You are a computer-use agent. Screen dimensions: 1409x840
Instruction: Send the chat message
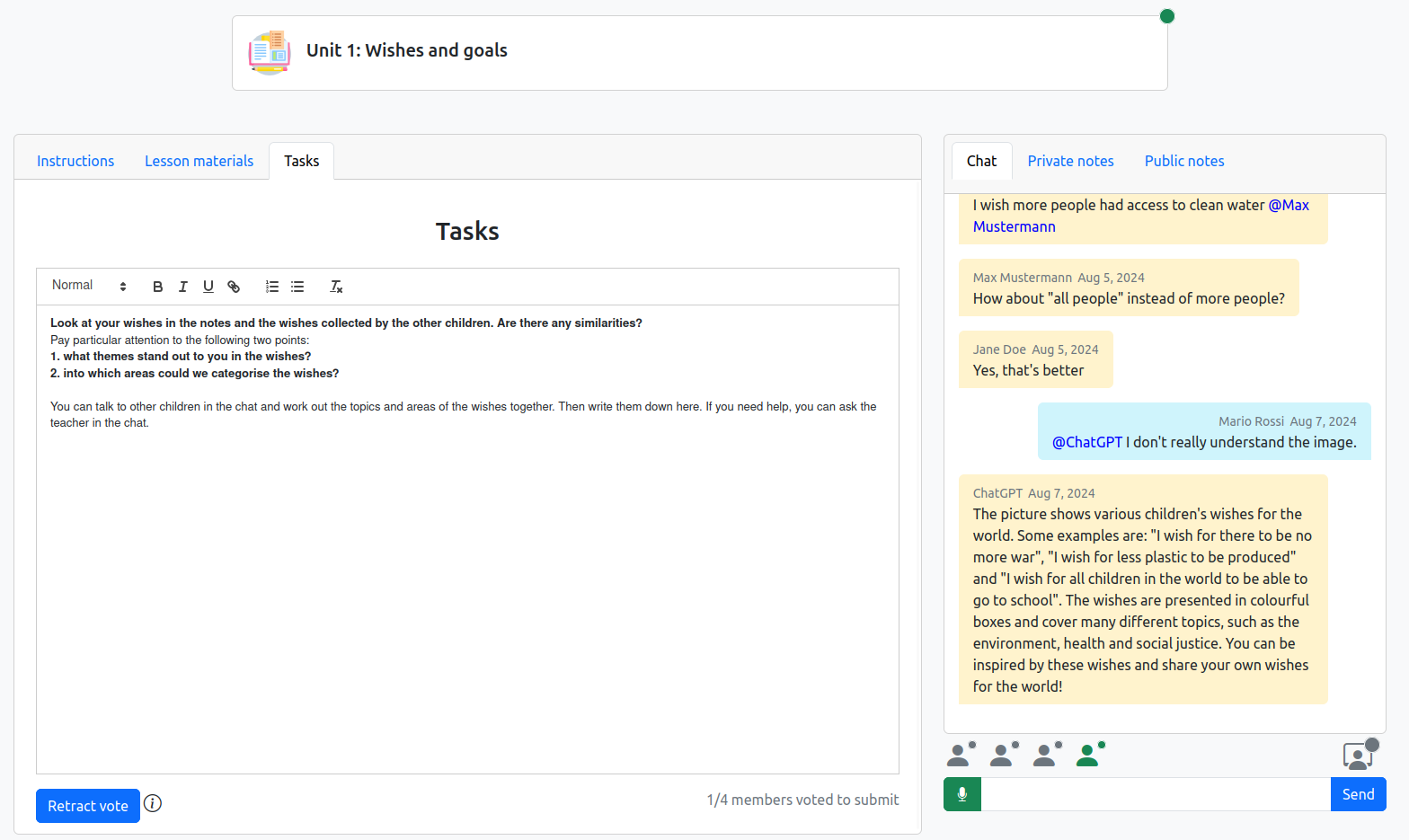1358,794
